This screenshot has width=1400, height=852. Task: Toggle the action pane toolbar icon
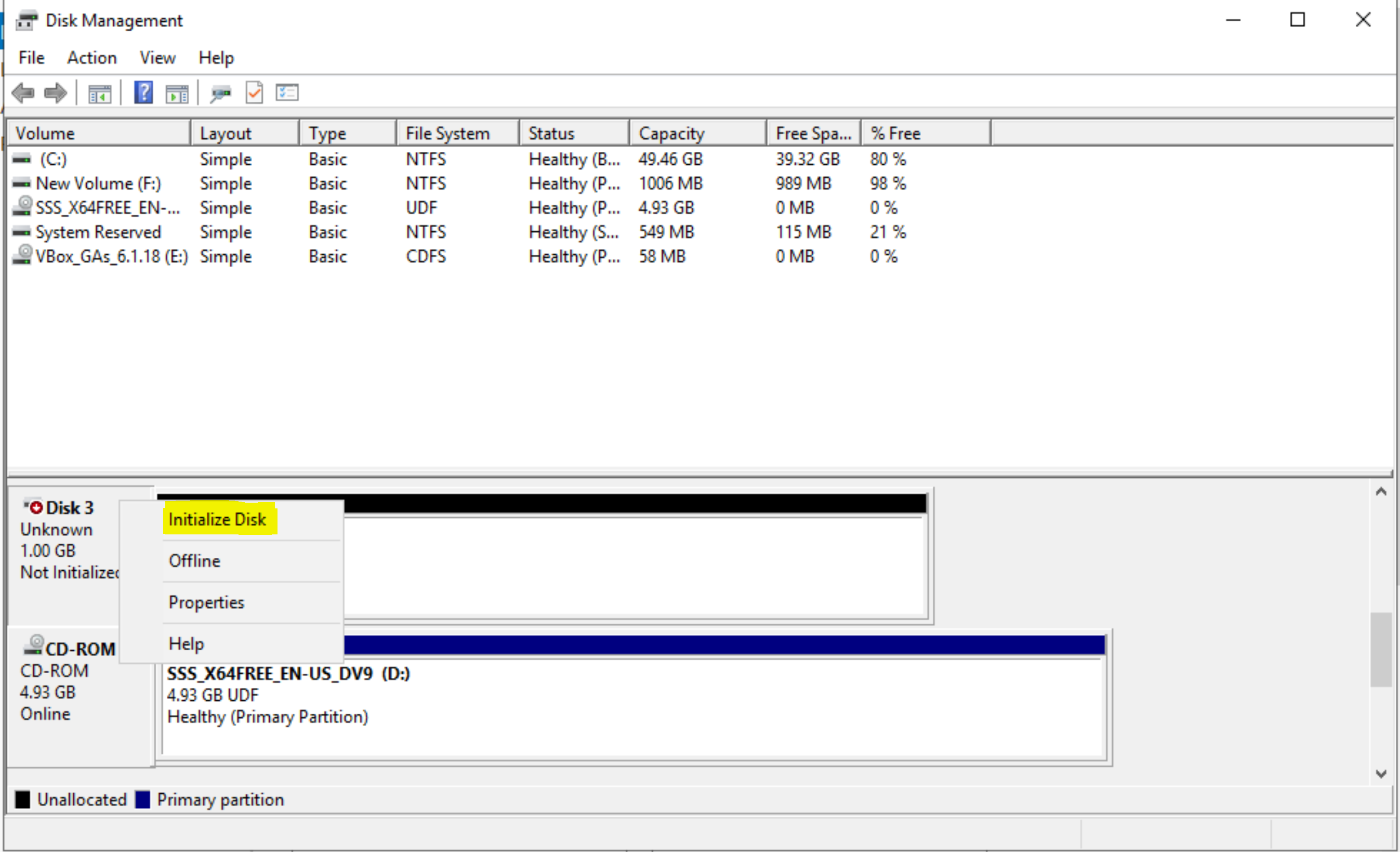(x=177, y=93)
